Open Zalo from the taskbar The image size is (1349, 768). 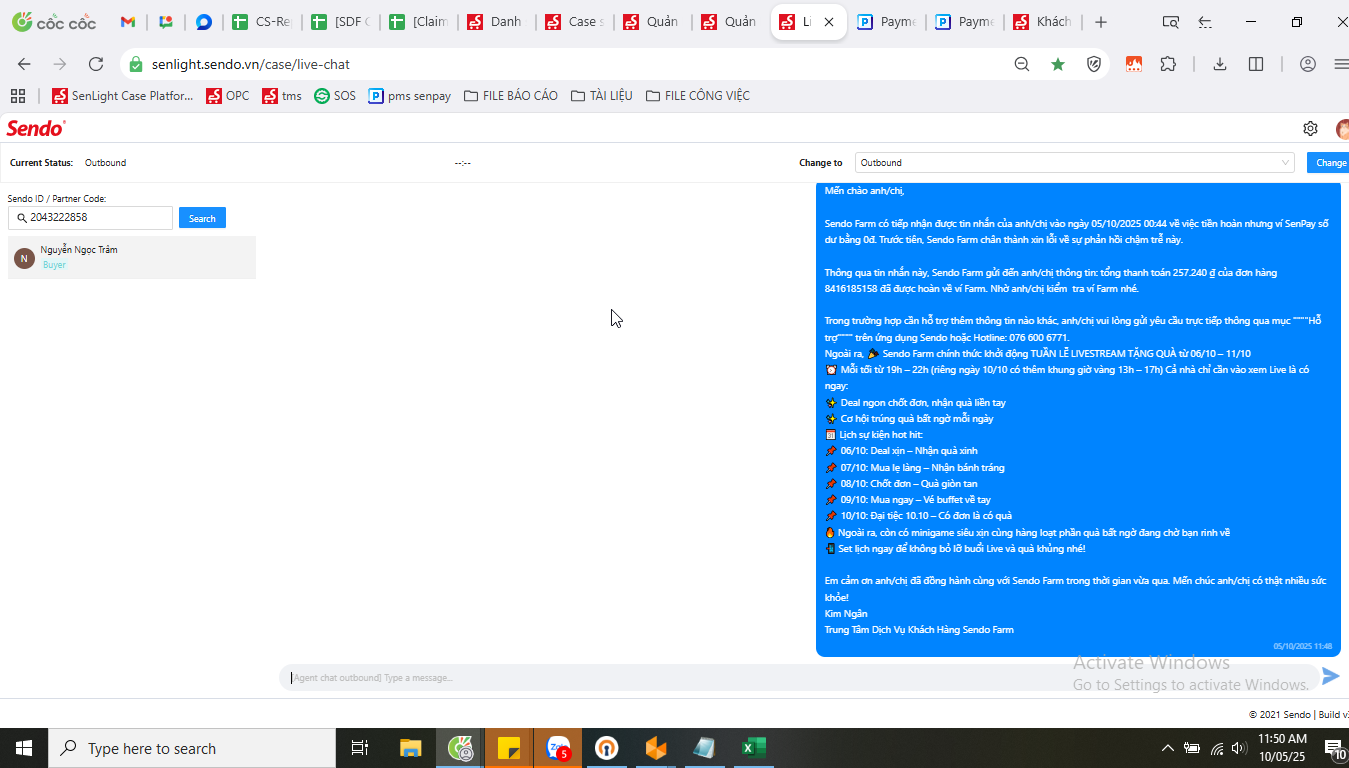(558, 748)
